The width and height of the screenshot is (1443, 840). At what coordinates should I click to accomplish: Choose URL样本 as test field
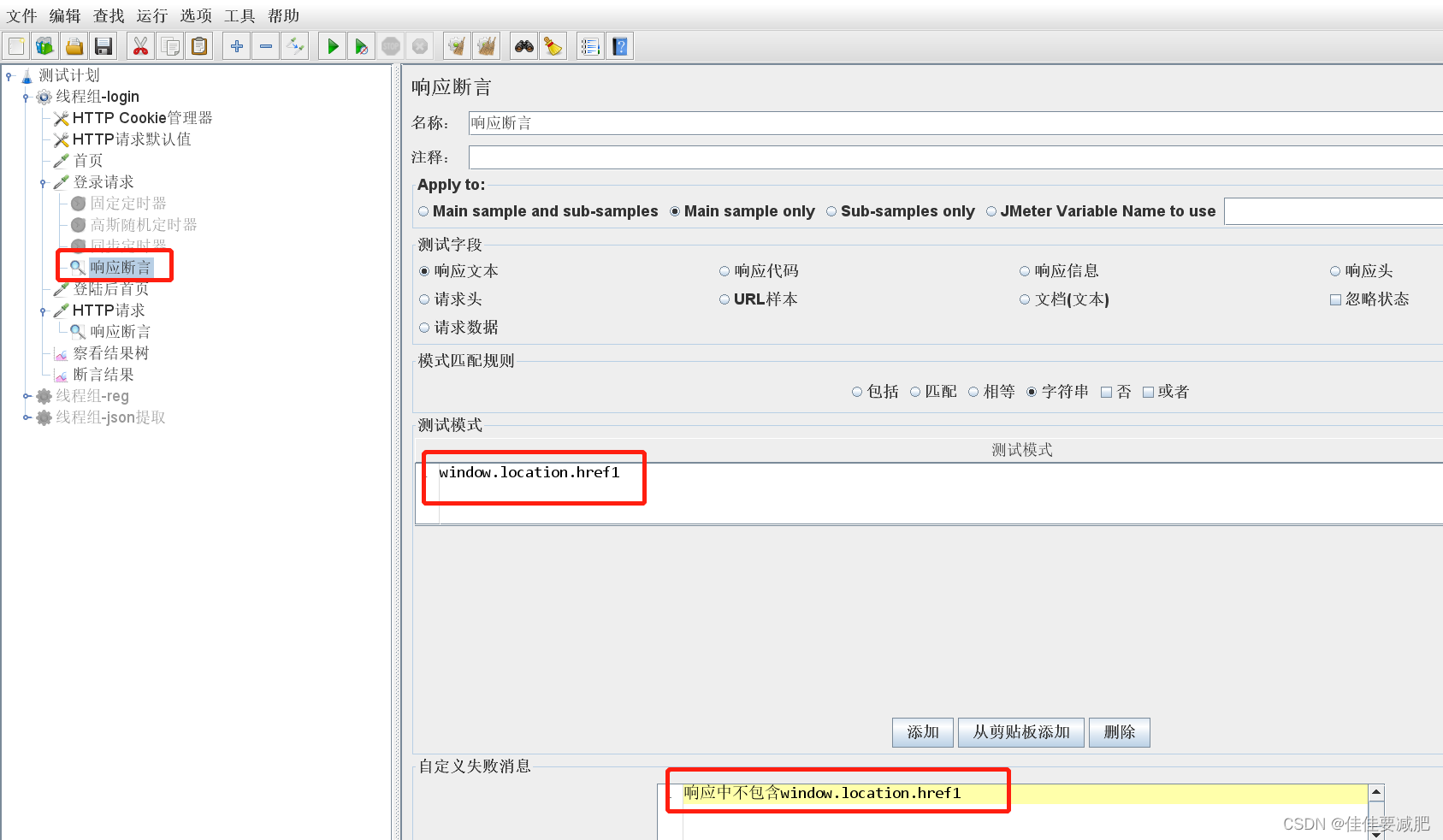tap(759, 299)
